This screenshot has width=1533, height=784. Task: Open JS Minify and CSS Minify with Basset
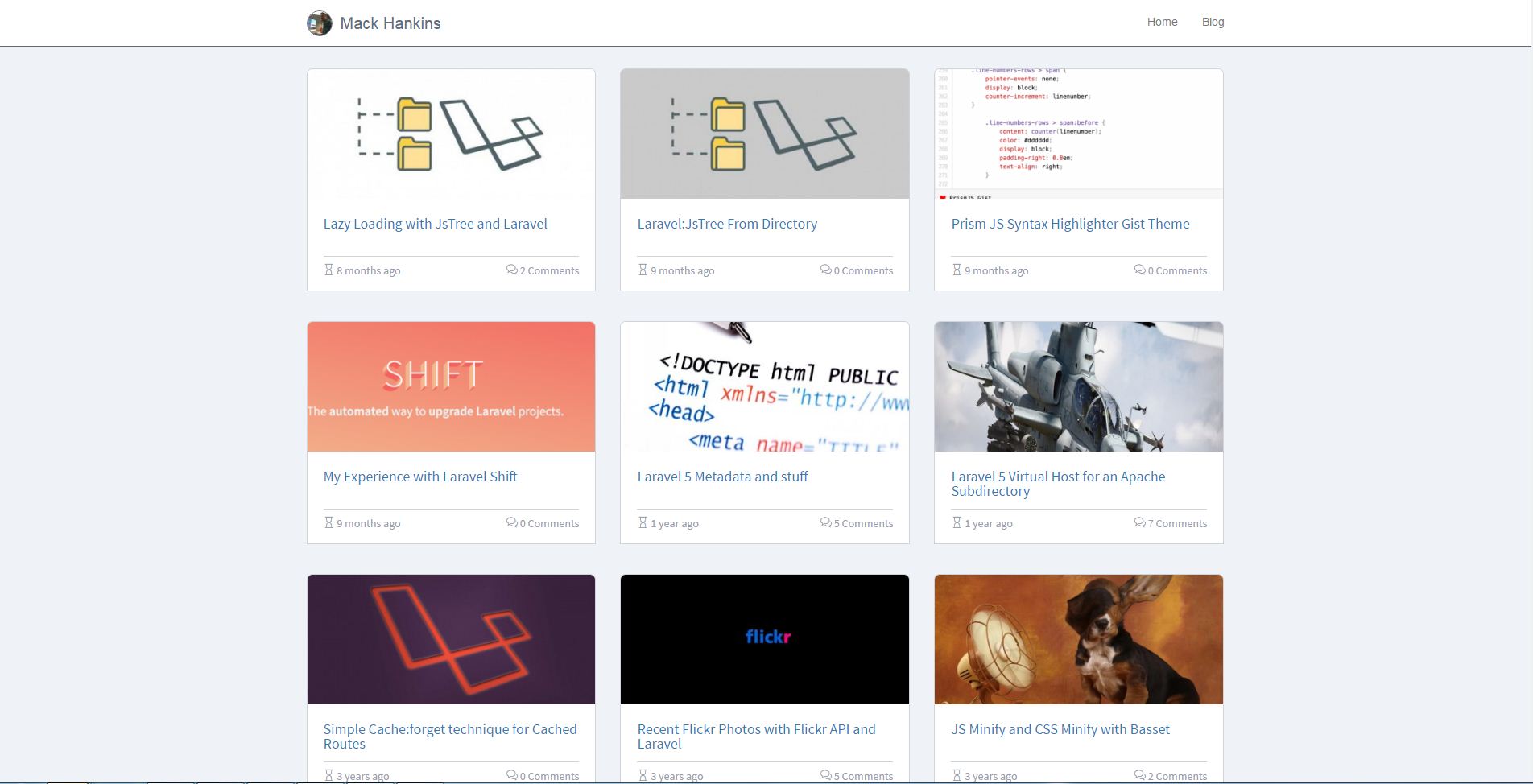pyautogui.click(x=1060, y=729)
